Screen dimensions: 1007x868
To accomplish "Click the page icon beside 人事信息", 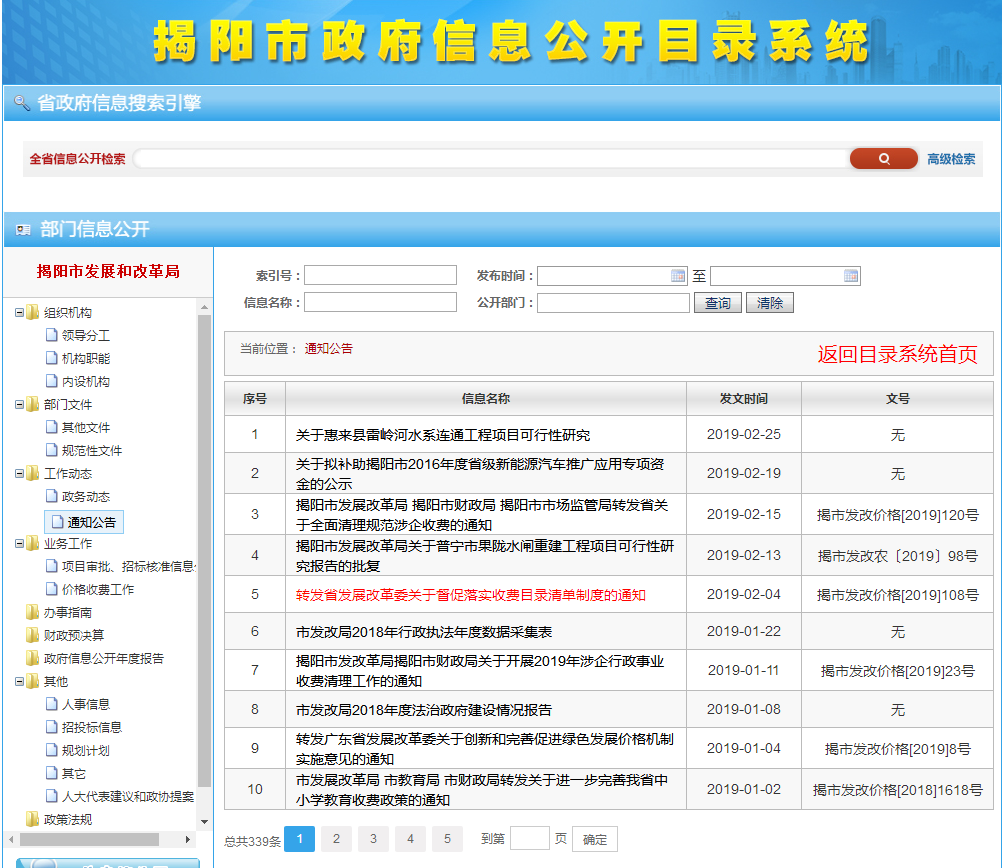I will [52, 704].
